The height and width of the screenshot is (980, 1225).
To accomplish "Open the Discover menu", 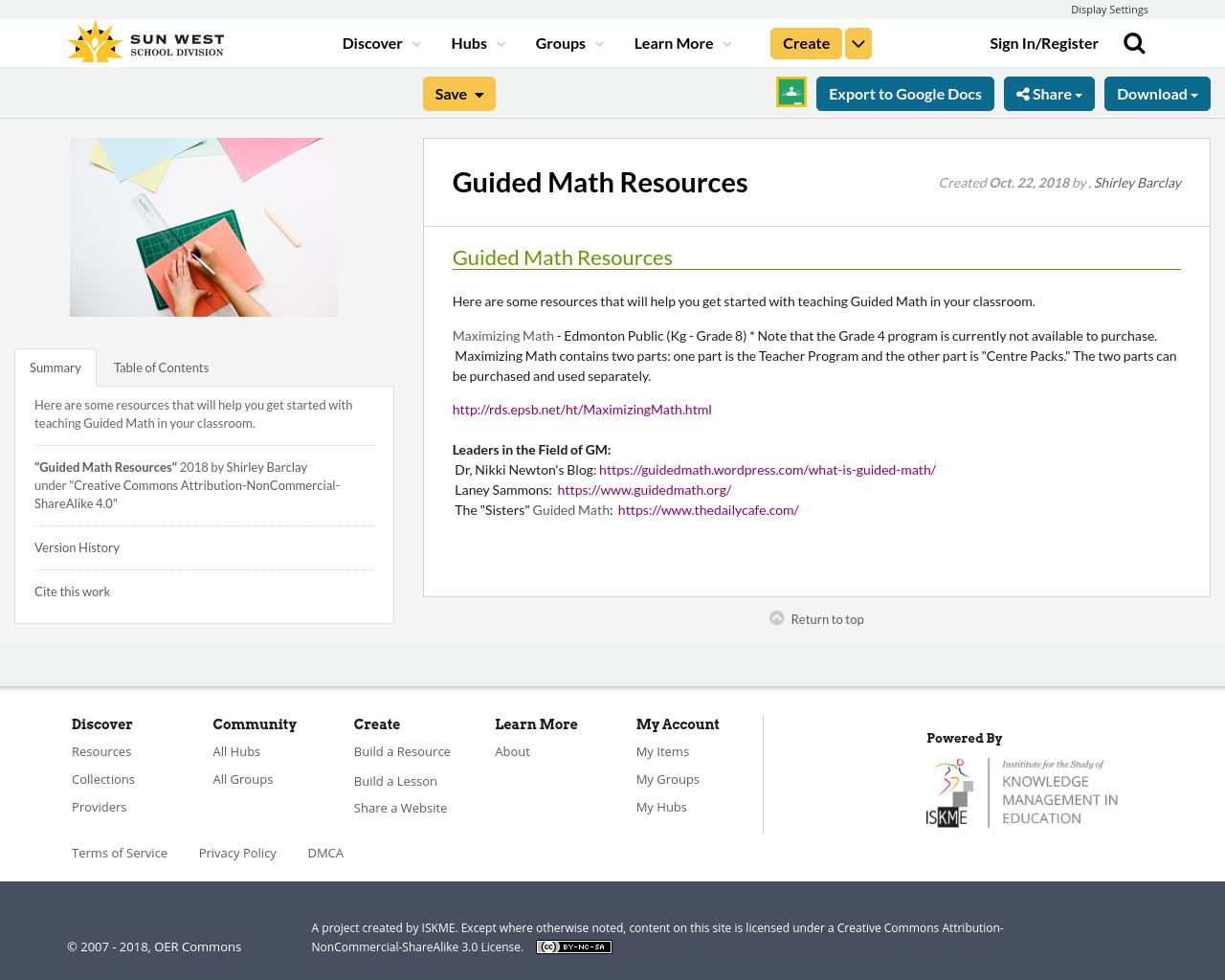I will 375,42.
